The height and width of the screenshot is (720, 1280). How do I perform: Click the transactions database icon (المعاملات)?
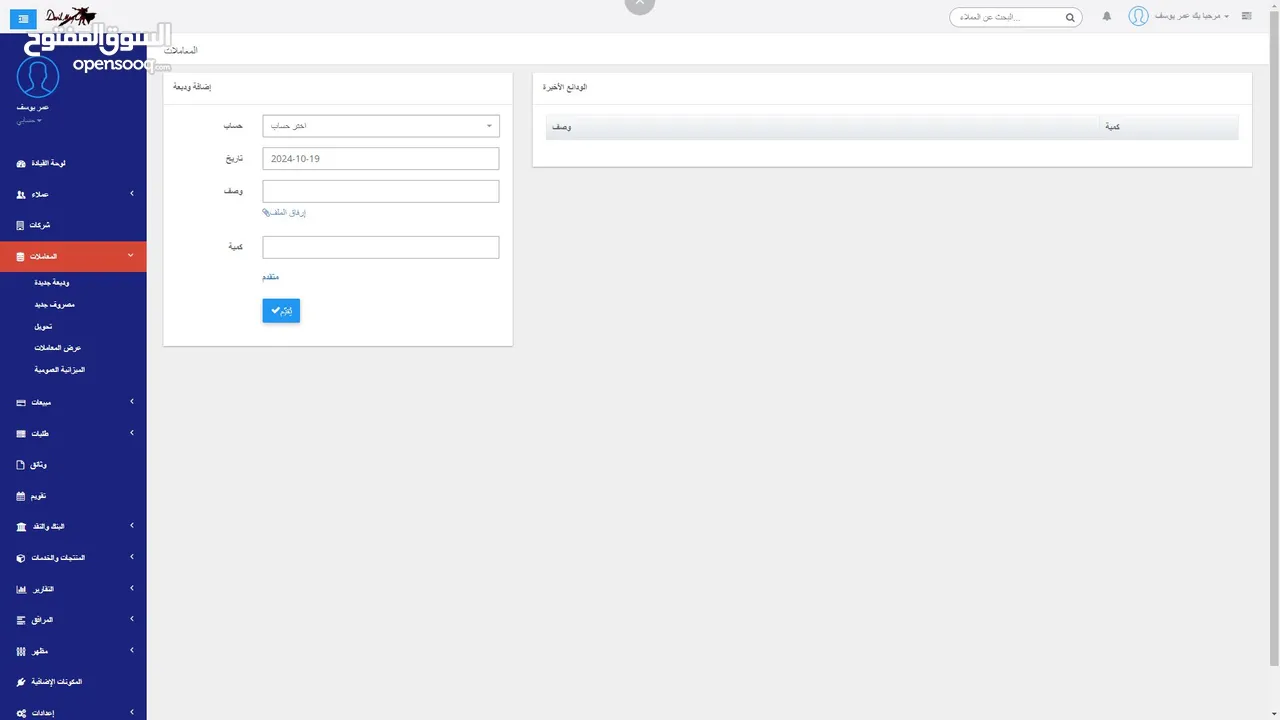point(21,257)
